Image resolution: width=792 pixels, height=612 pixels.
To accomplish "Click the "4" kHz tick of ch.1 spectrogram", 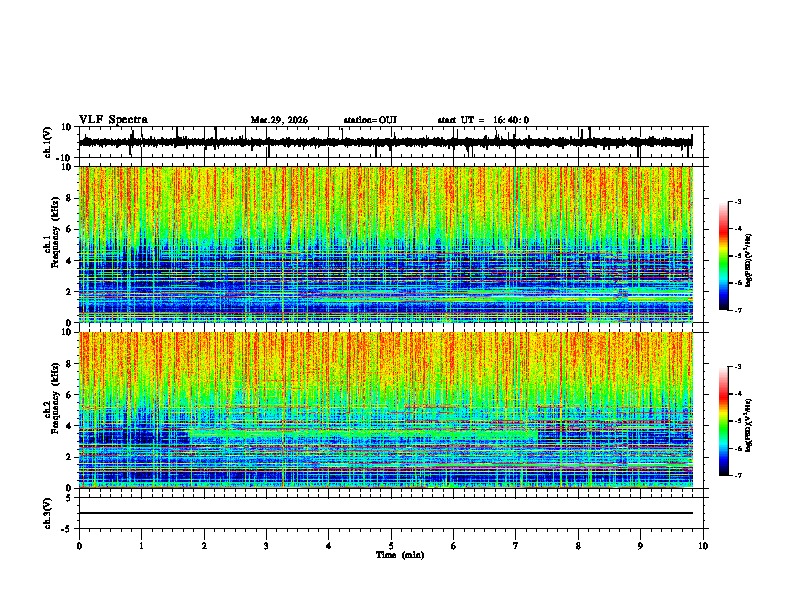I will pos(69,261).
